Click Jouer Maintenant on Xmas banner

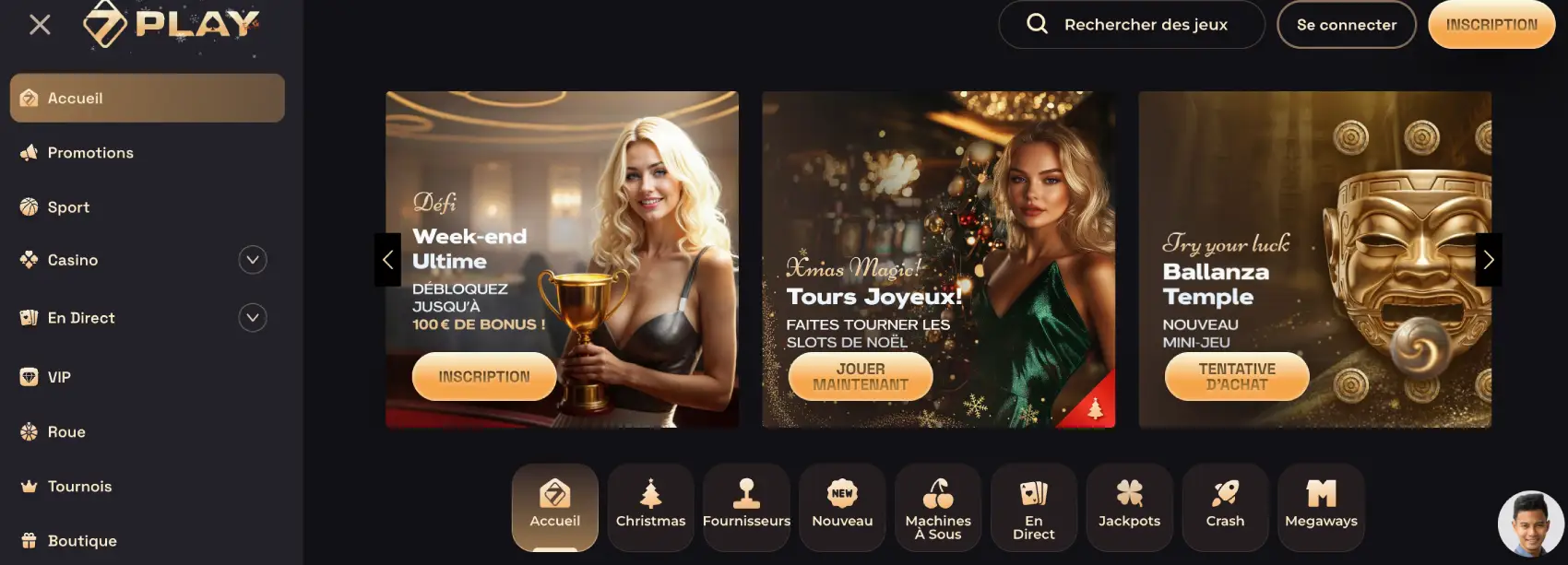(x=861, y=376)
